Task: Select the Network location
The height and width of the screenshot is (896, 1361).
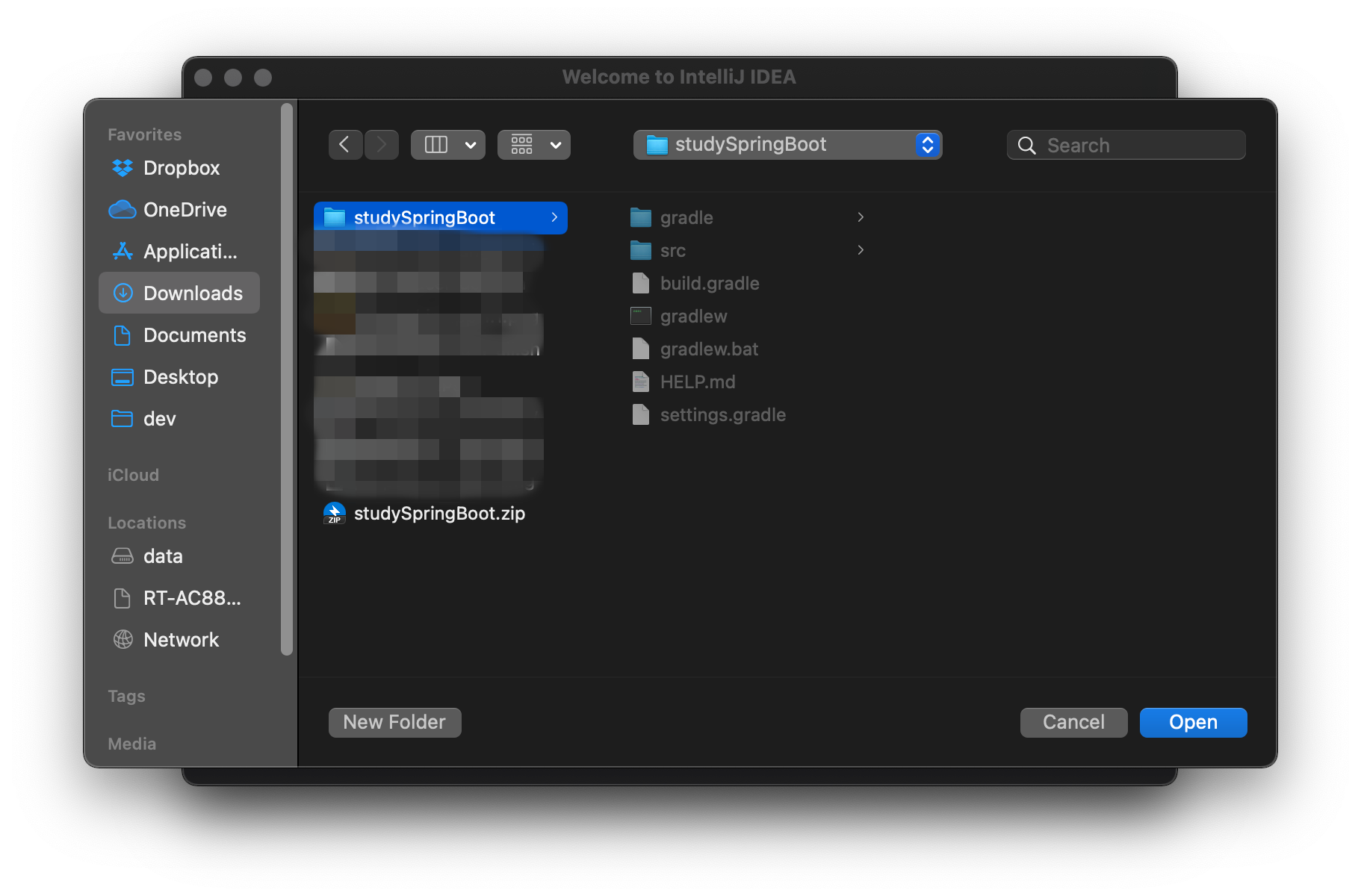Action: coord(181,640)
